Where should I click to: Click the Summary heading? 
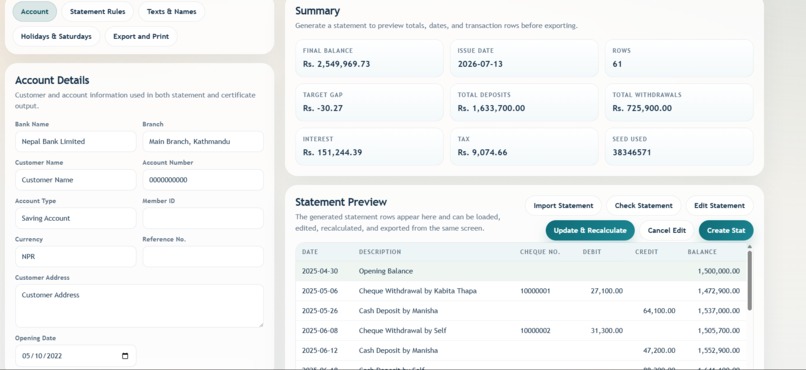[317, 11]
